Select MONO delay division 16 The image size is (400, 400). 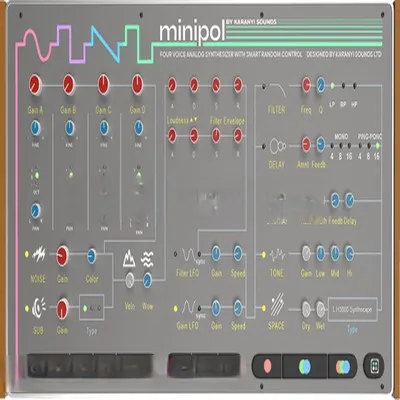pos(349,146)
